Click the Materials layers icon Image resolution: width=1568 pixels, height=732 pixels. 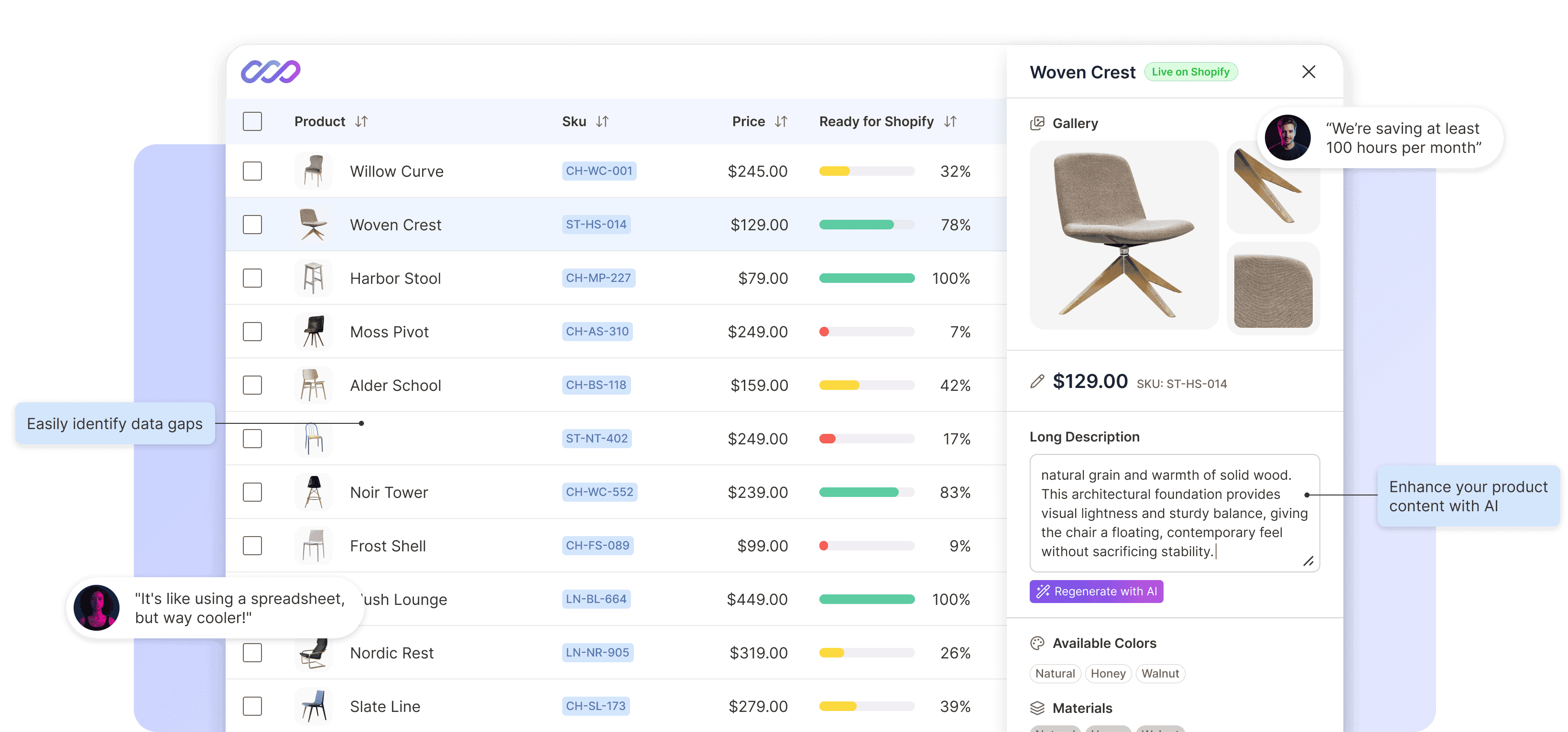coord(1036,708)
